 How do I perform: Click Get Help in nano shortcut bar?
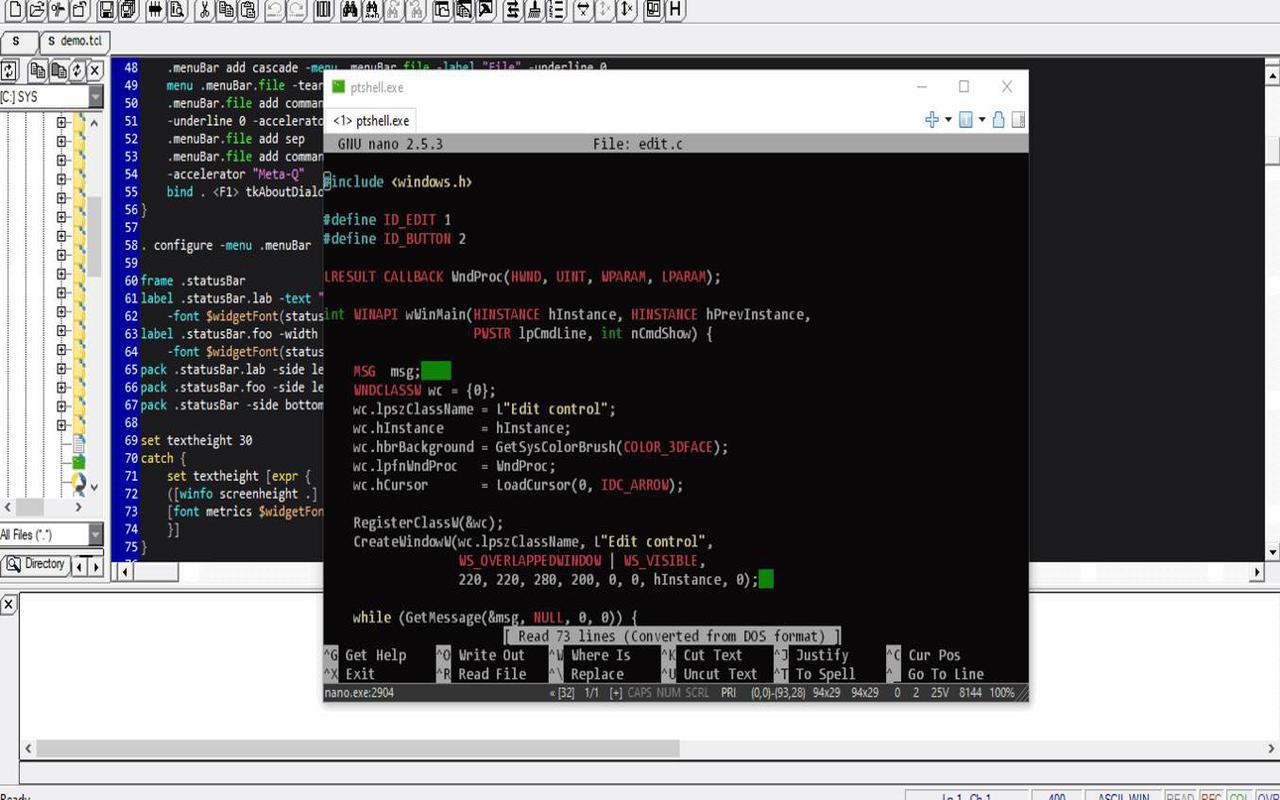[375, 655]
